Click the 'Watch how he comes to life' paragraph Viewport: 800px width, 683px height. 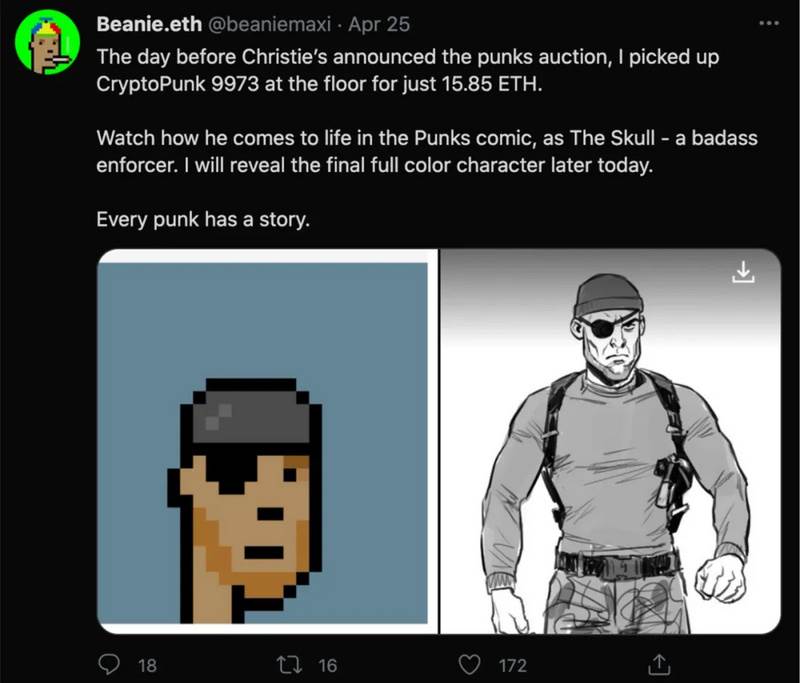pyautogui.click(x=427, y=151)
